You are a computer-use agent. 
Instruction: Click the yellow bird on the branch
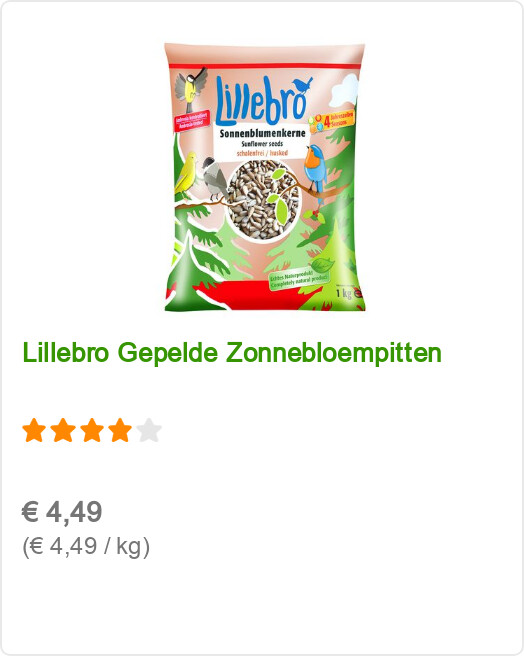(186, 176)
